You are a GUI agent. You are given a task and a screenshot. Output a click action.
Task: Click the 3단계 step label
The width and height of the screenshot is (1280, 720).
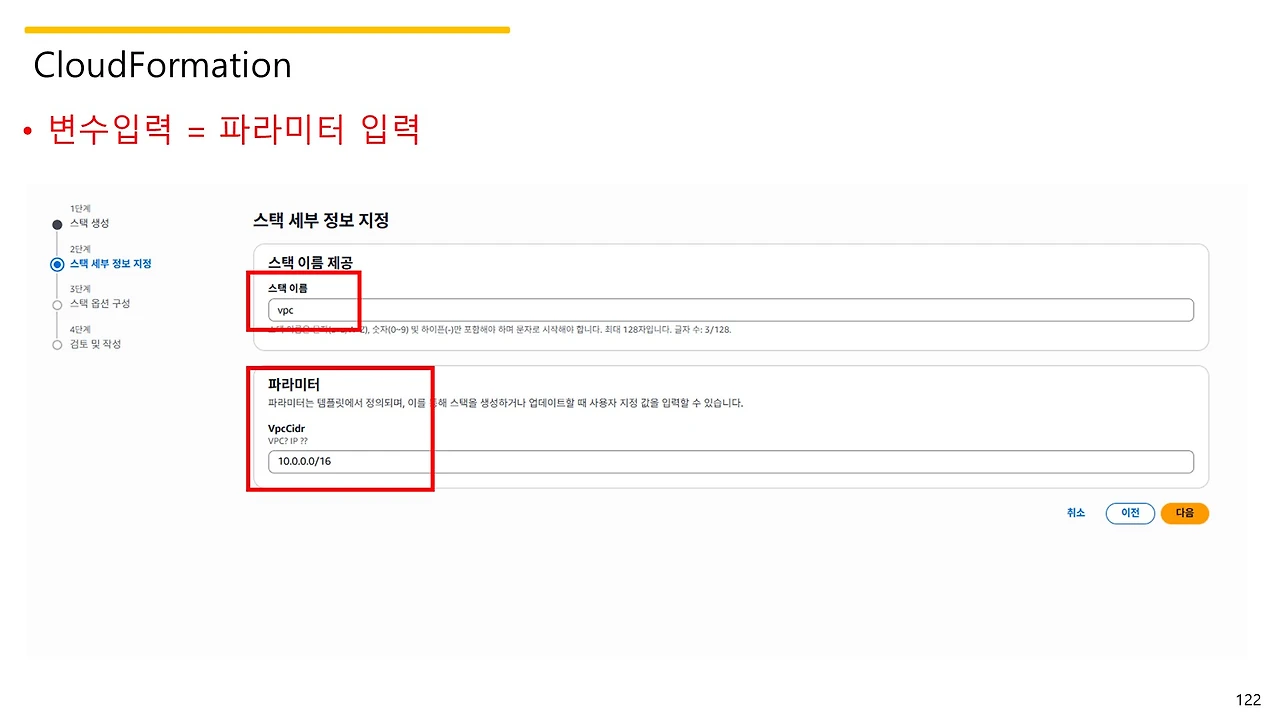80,289
